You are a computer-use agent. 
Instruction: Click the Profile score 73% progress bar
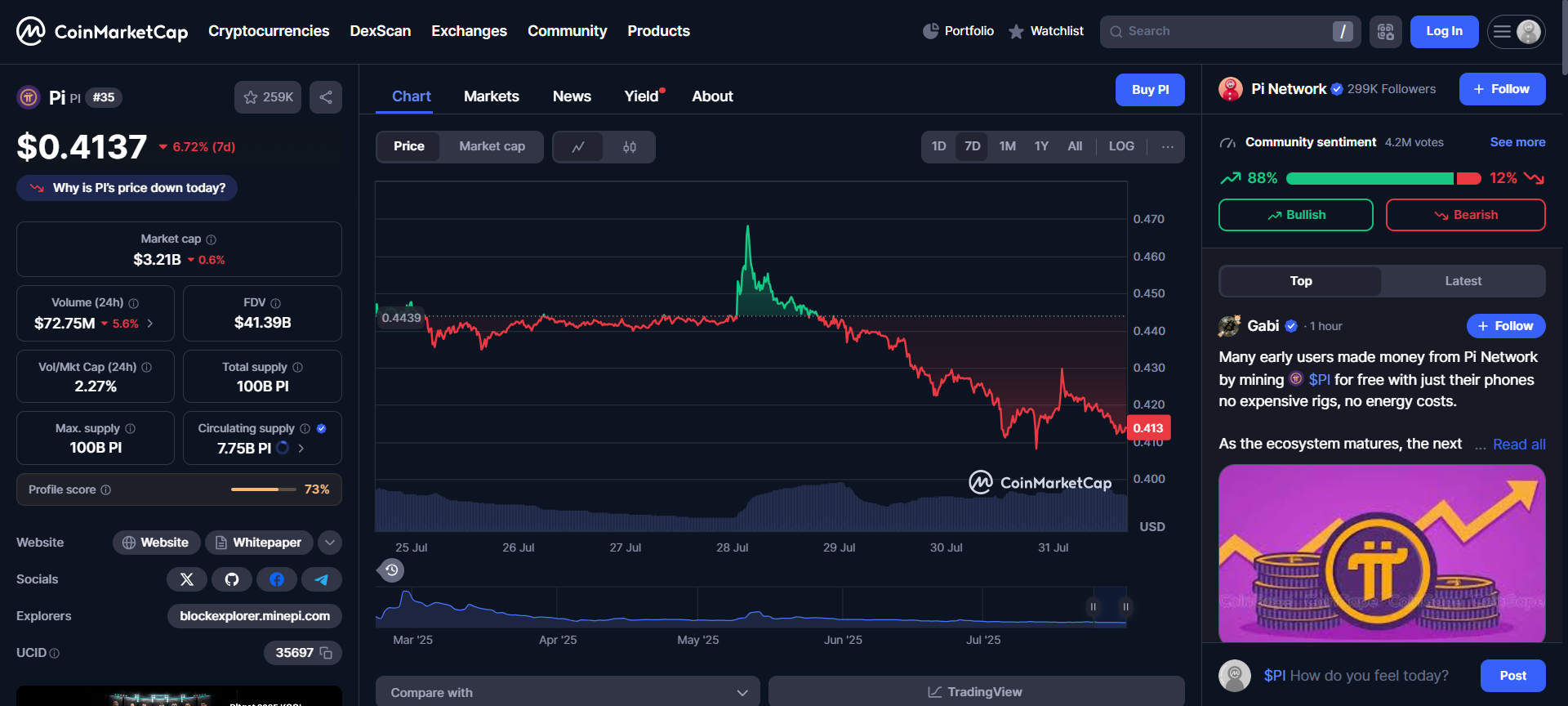(x=264, y=489)
